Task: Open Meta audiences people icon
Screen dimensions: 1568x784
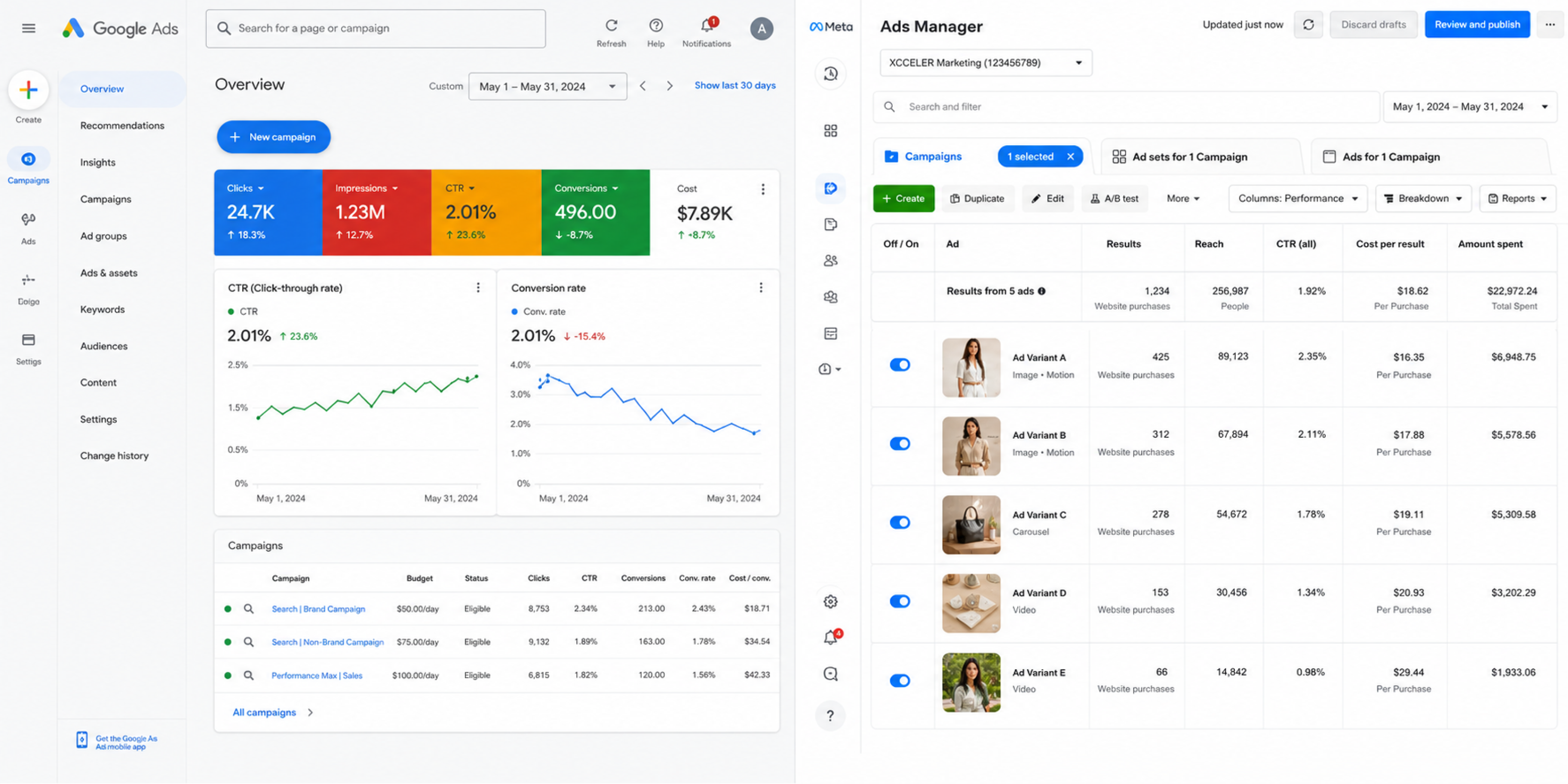Action: tap(830, 260)
